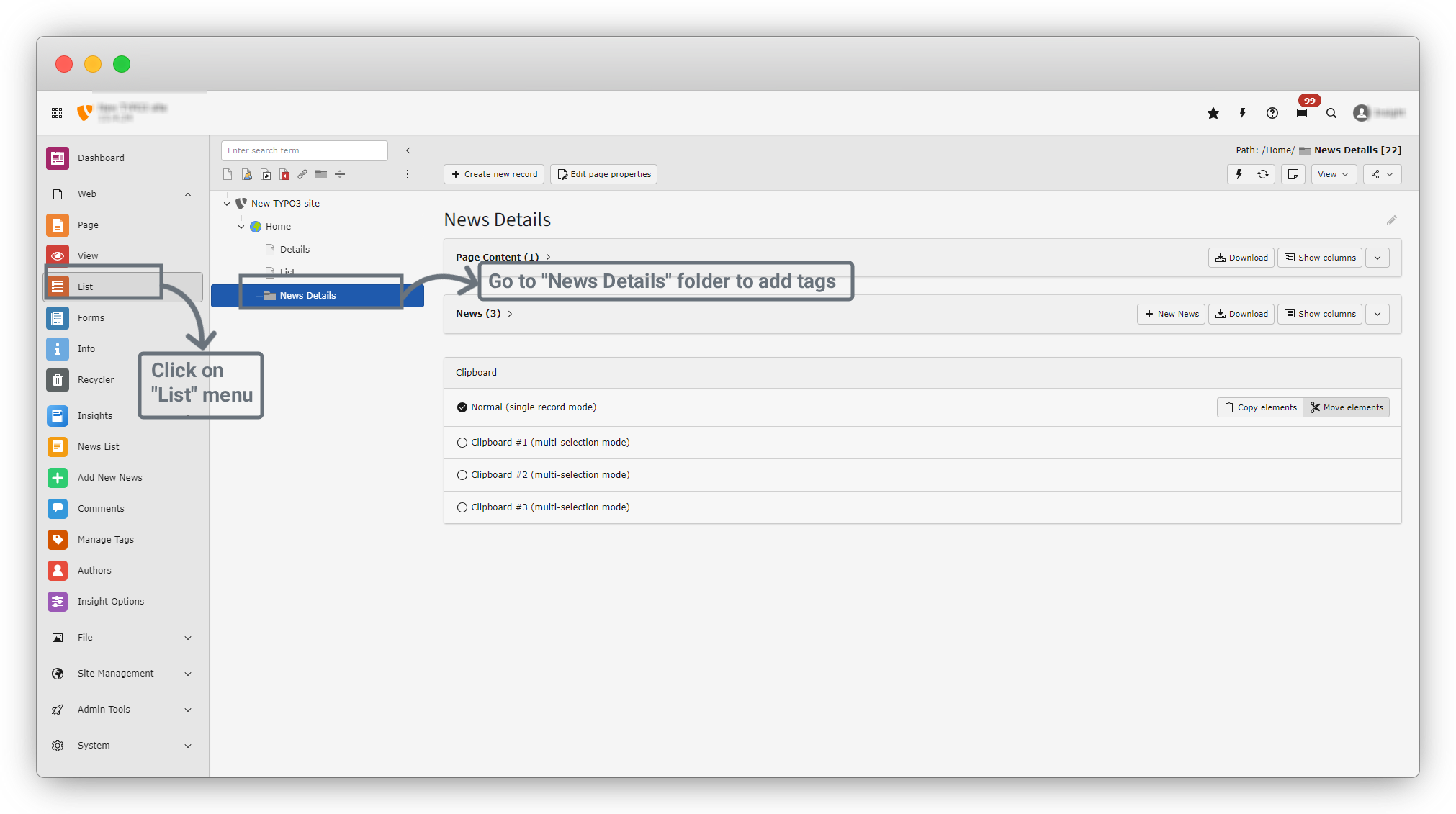Open the View dropdown in docheader

[1333, 174]
